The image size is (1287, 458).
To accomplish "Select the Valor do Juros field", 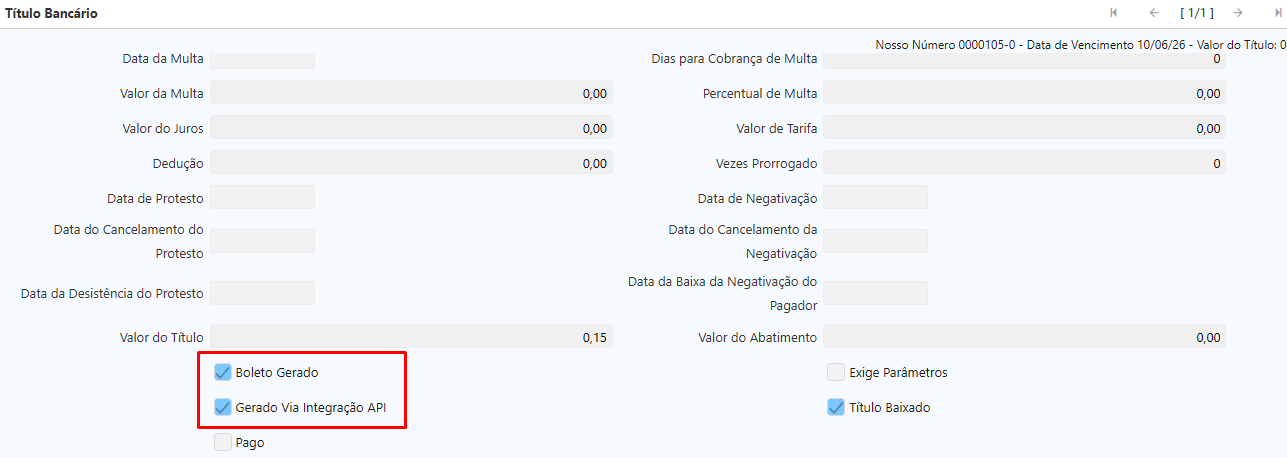I will coord(411,128).
